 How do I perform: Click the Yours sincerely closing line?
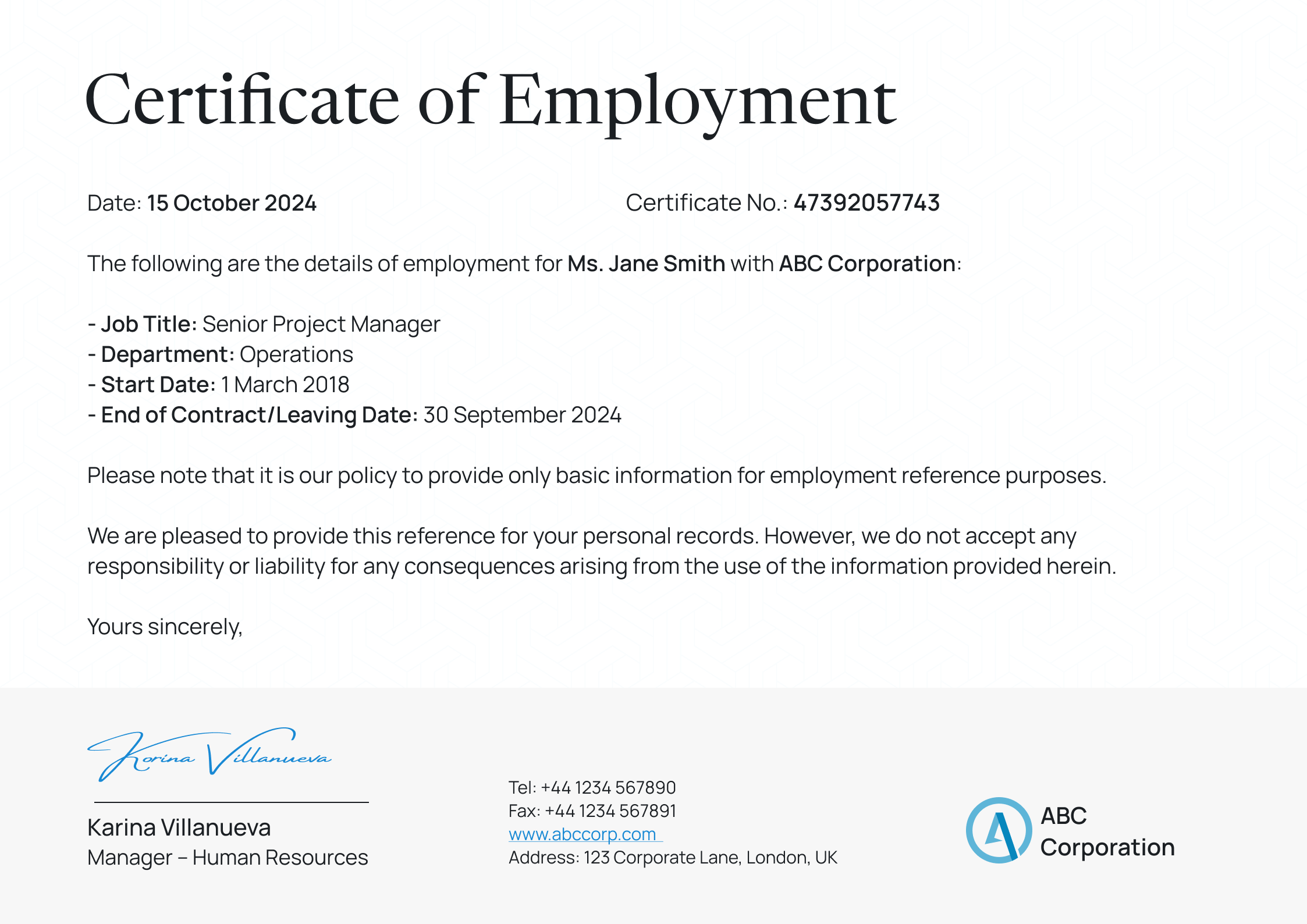pos(165,627)
